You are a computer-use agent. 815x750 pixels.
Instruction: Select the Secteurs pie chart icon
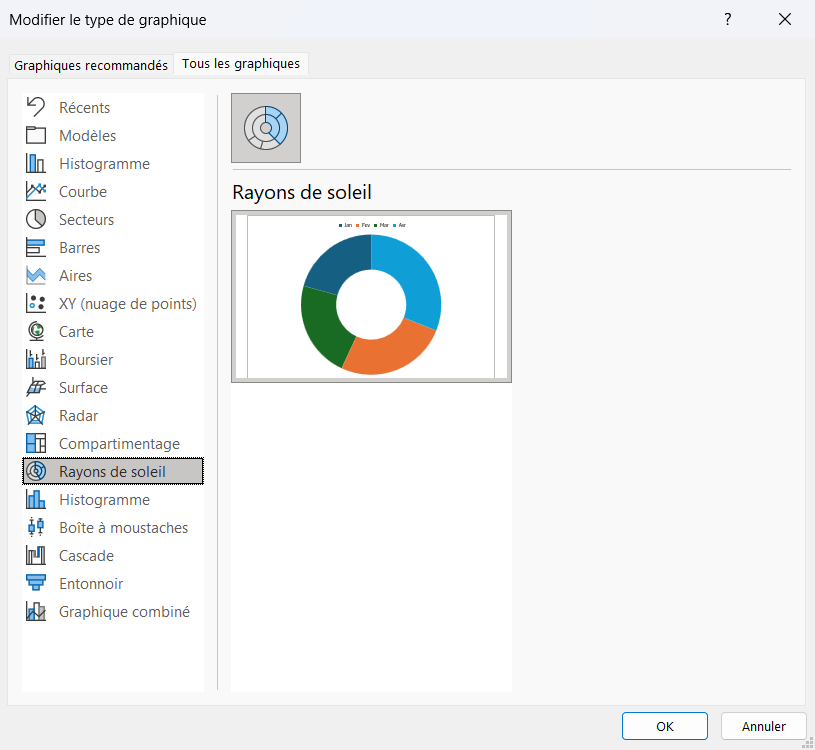click(x=36, y=219)
